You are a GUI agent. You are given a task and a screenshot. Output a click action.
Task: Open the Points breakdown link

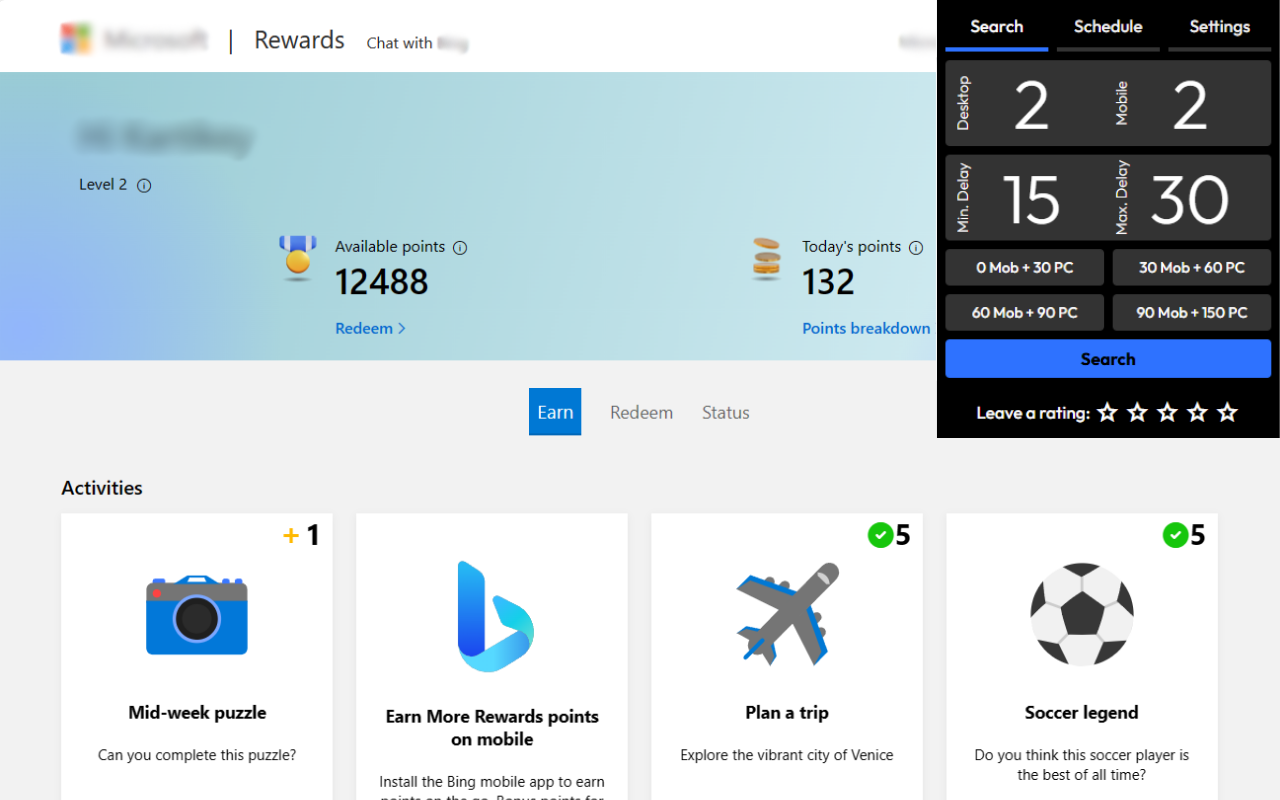866,328
